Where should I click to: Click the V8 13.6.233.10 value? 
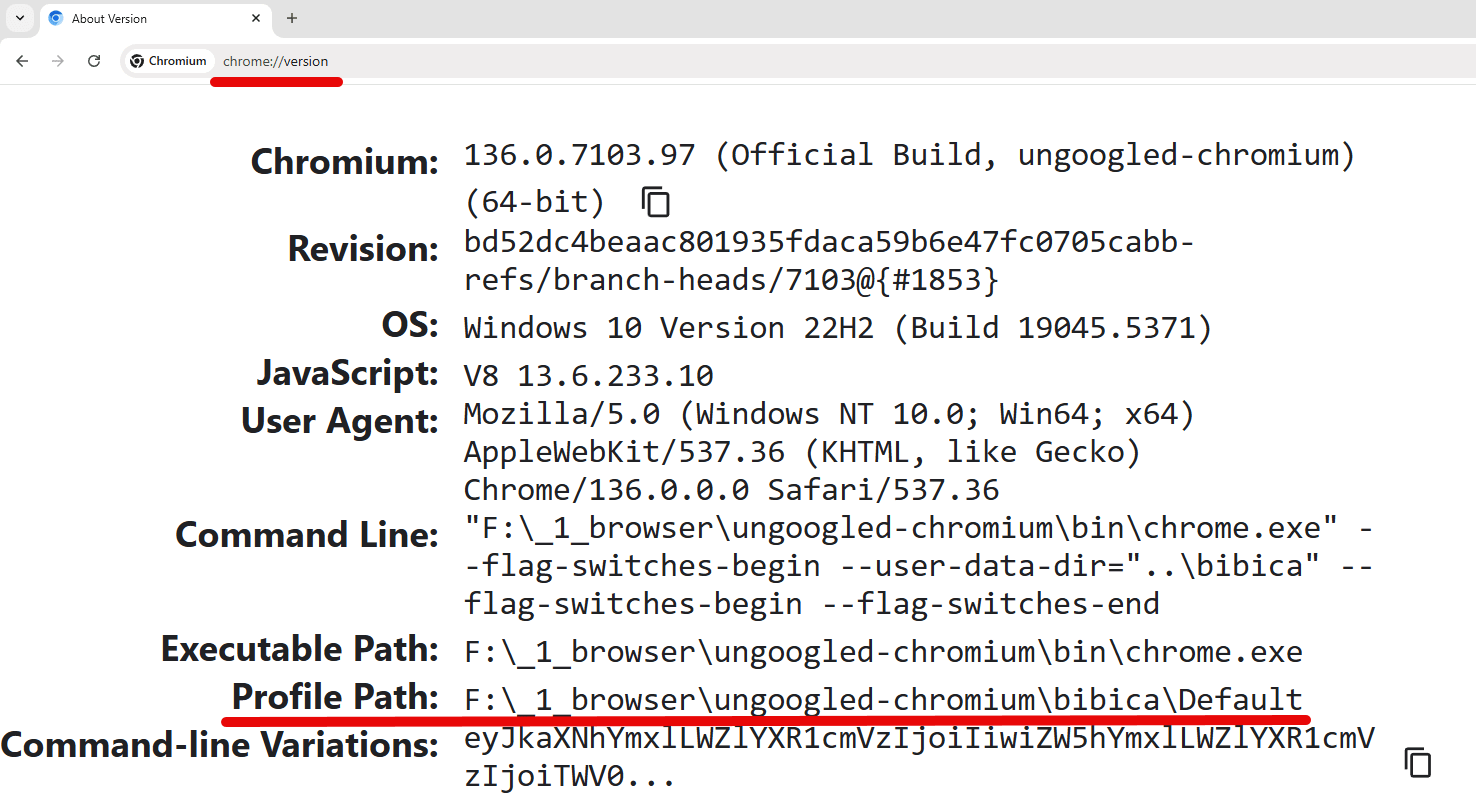point(589,376)
